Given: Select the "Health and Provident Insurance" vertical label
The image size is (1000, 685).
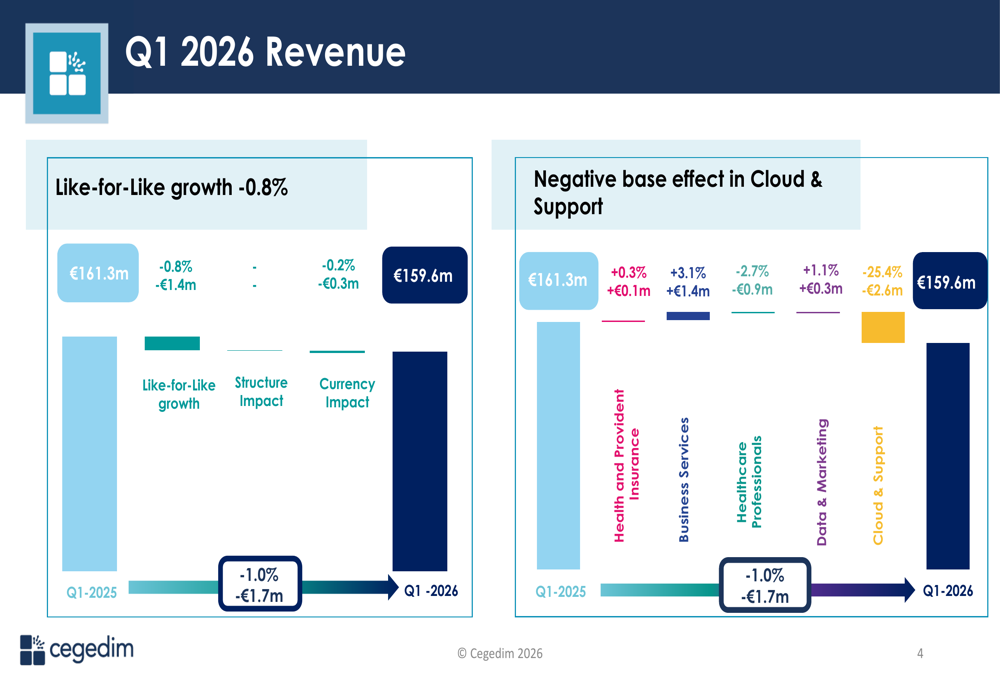Looking at the screenshot, I should click(626, 466).
